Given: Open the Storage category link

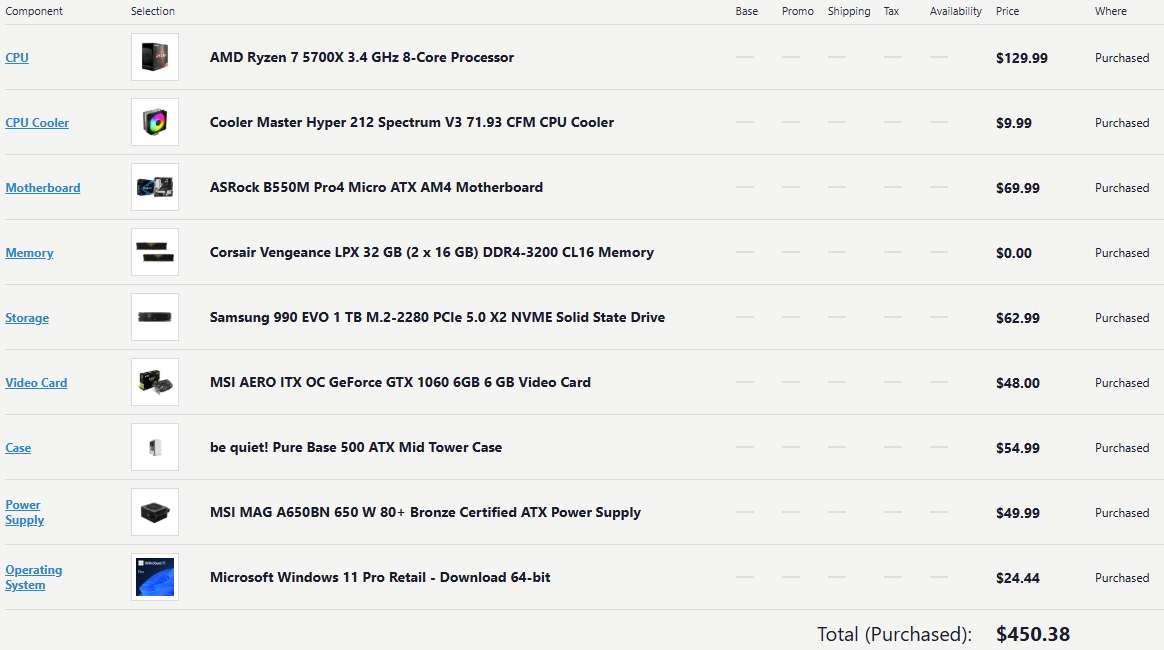Looking at the screenshot, I should tap(27, 318).
